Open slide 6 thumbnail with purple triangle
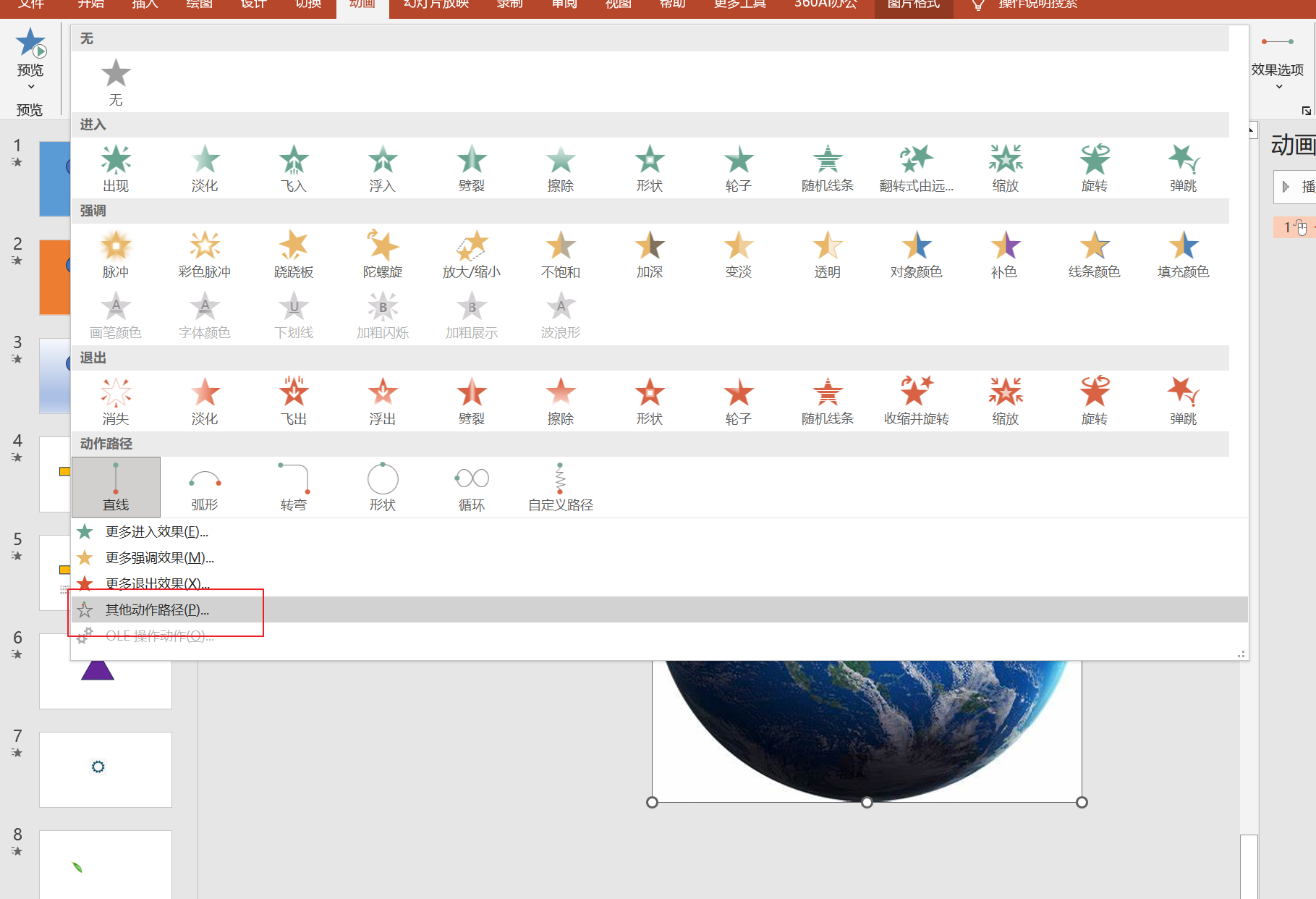Screen dimensions: 1316x899 coord(106,671)
